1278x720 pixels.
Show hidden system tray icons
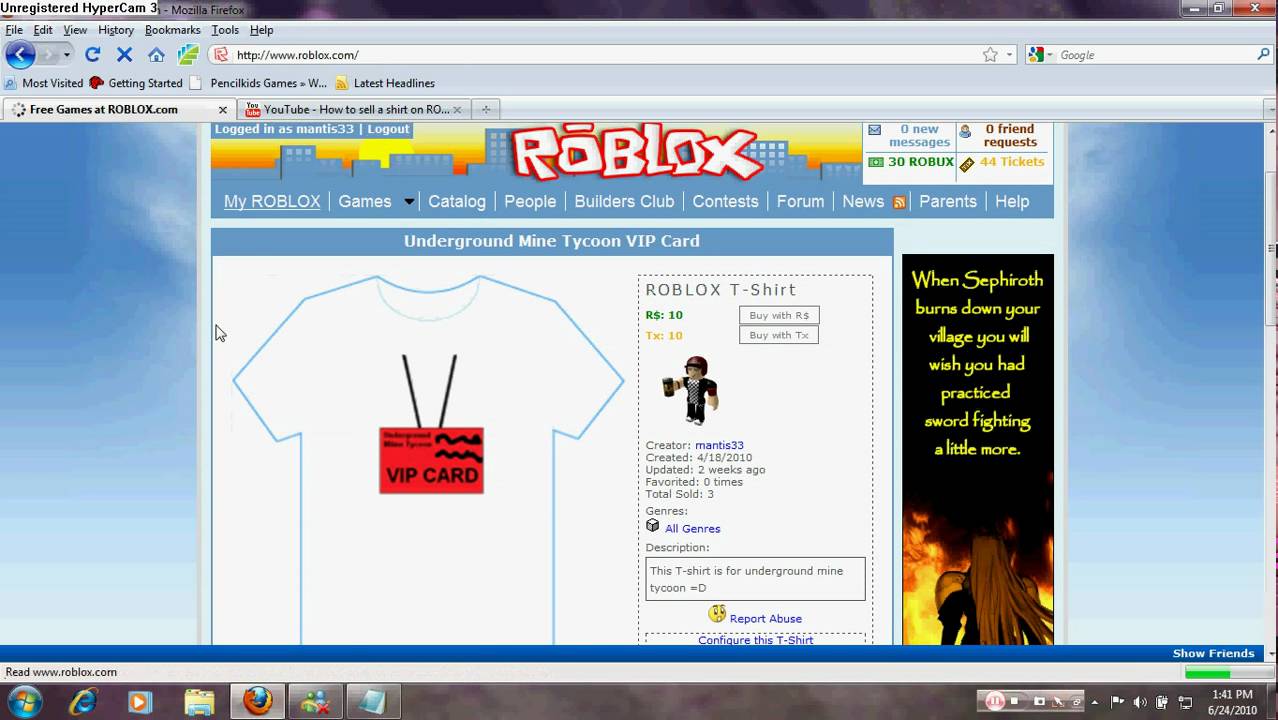[x=1094, y=702]
